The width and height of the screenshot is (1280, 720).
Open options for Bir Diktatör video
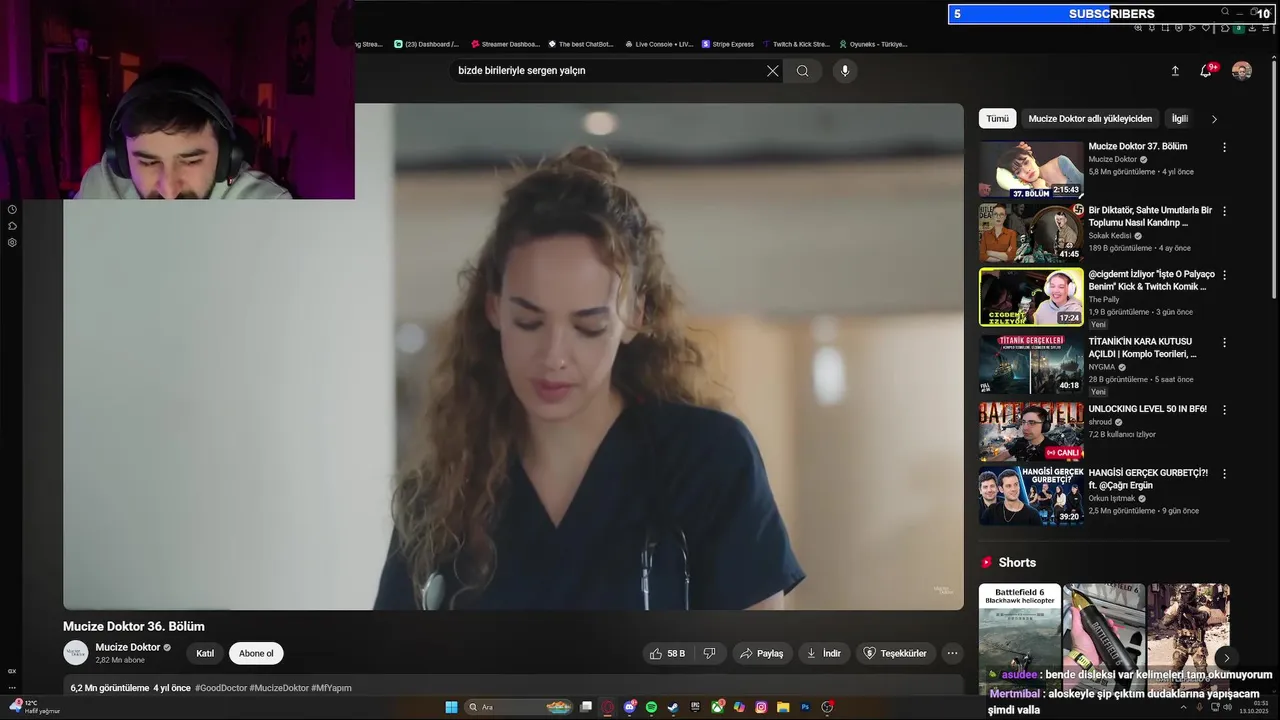pos(1224,211)
